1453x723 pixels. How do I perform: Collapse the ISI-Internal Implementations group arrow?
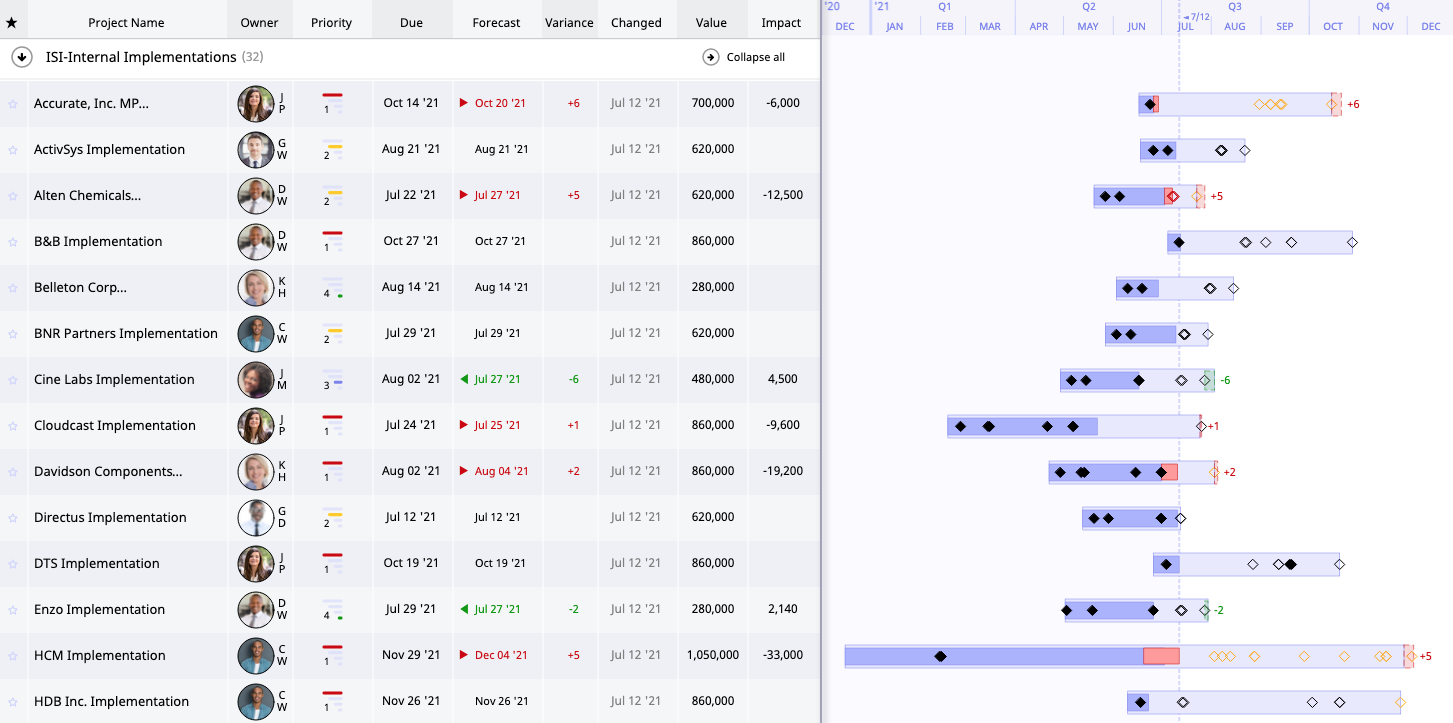20,57
